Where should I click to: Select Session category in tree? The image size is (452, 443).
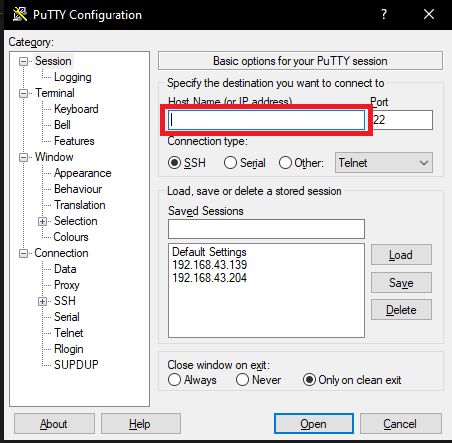pyautogui.click(x=53, y=61)
